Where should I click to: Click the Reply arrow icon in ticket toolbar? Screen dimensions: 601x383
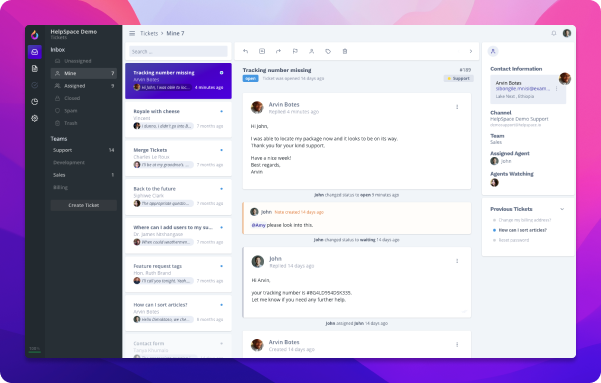(246, 51)
